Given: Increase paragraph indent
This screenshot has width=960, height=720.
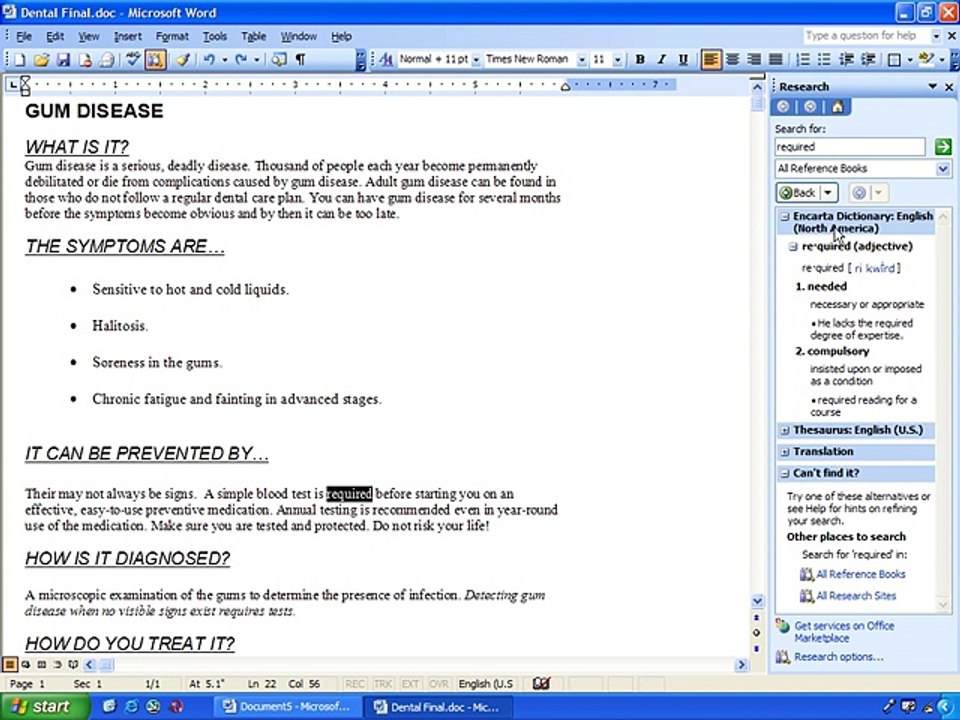Looking at the screenshot, I should [868, 59].
